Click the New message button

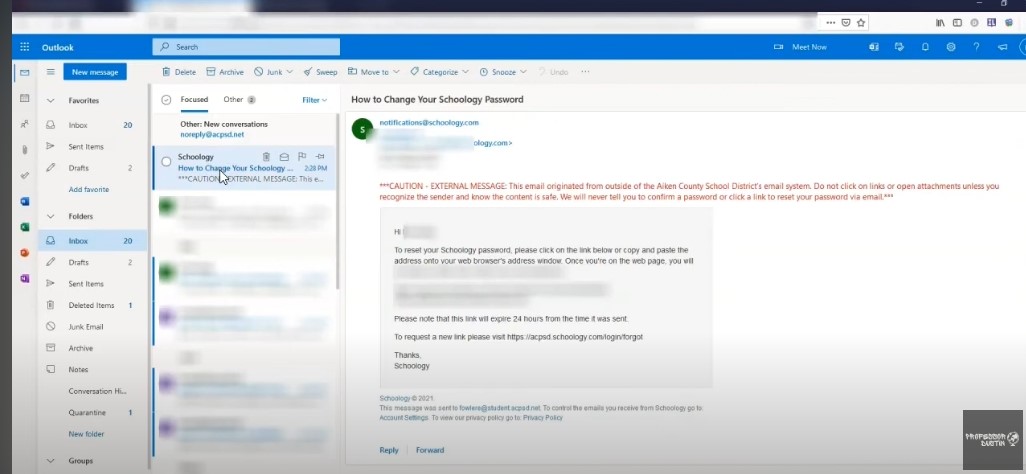(95, 72)
